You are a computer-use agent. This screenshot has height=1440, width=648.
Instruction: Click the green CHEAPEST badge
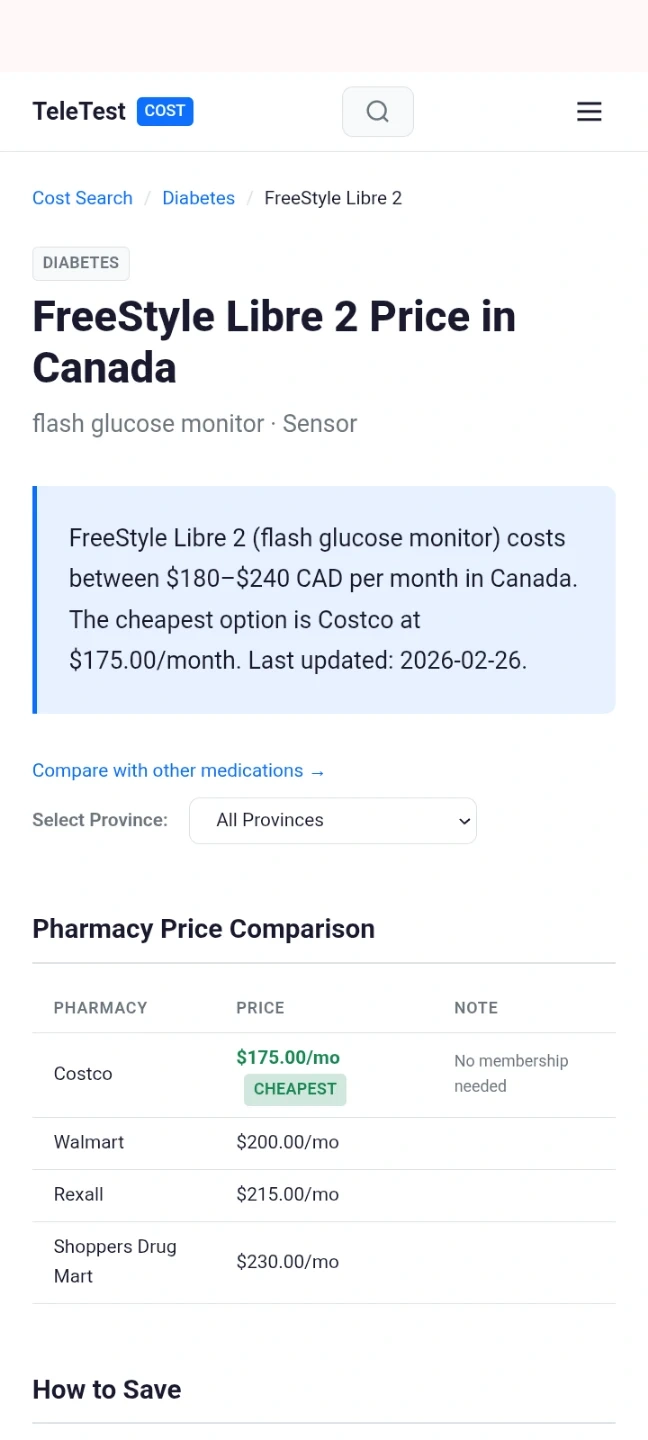click(295, 1089)
